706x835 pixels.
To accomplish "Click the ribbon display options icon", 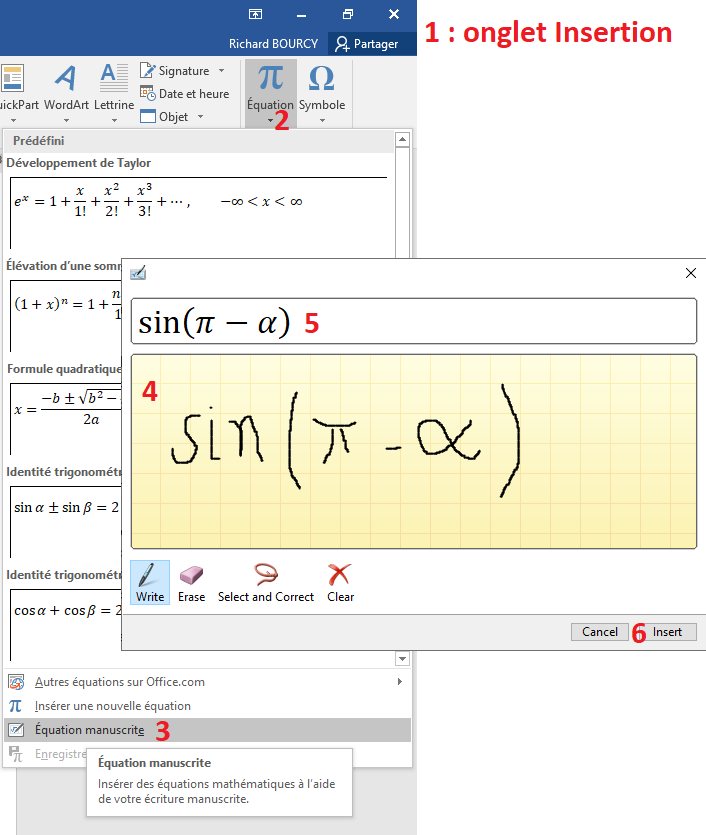I will point(256,14).
